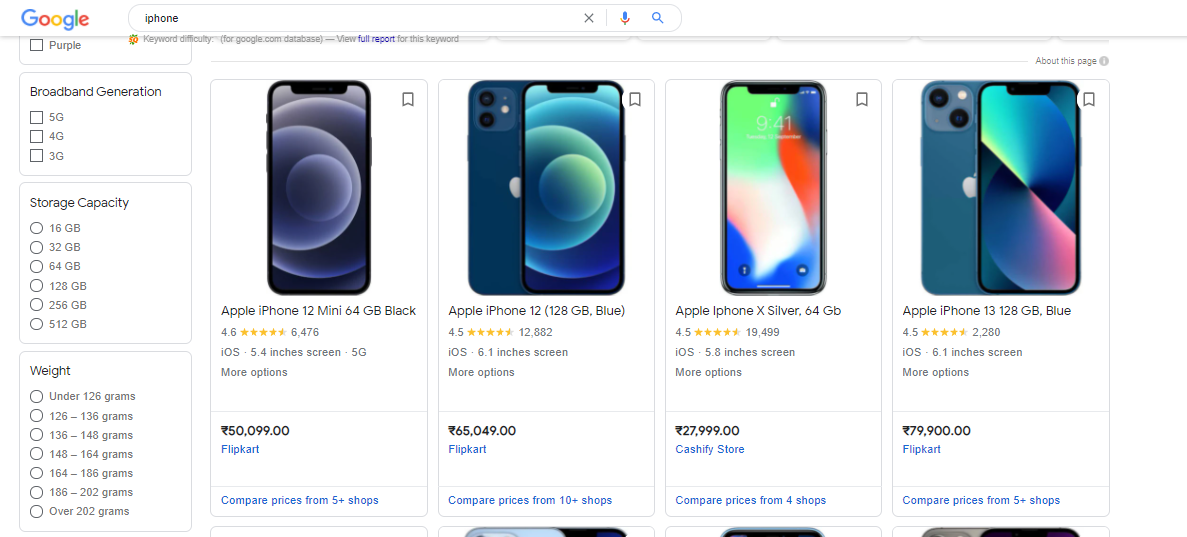Check the 5G broadband checkbox
This screenshot has height=537, width=1187.
click(x=36, y=117)
